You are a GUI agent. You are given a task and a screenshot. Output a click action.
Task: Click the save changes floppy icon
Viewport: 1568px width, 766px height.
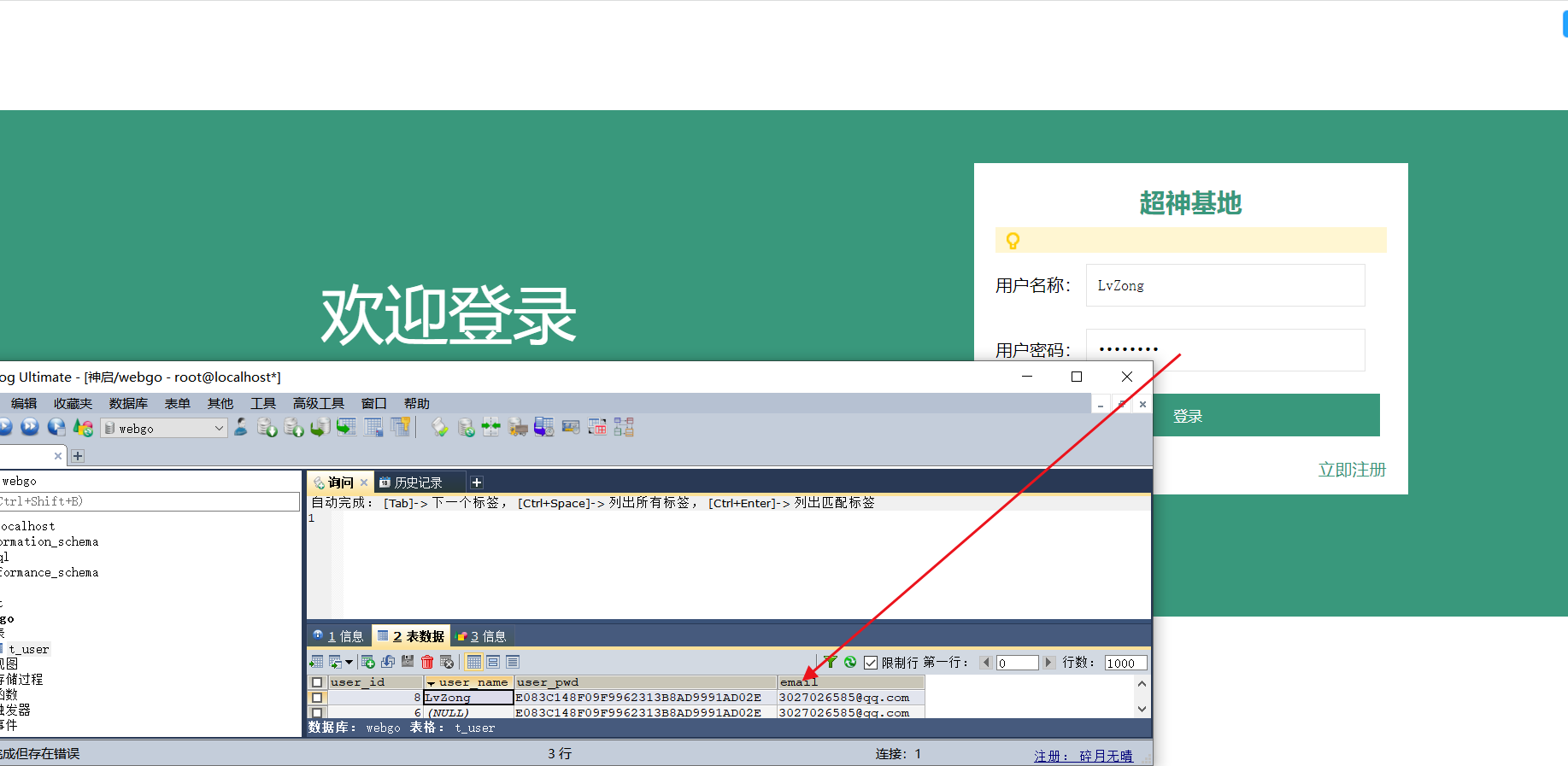pyautogui.click(x=408, y=662)
